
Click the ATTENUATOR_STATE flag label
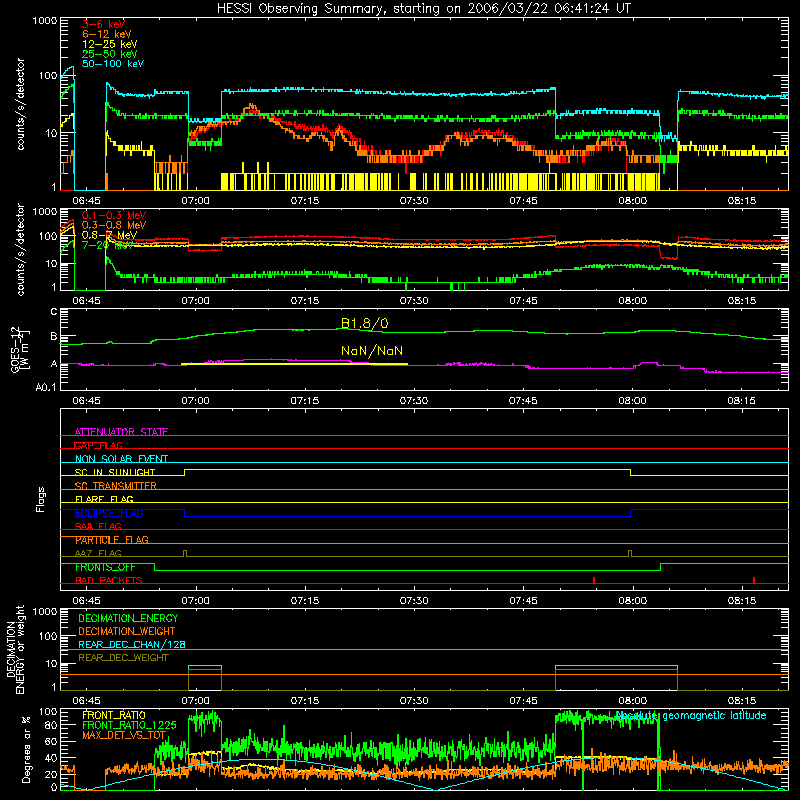coord(121,432)
